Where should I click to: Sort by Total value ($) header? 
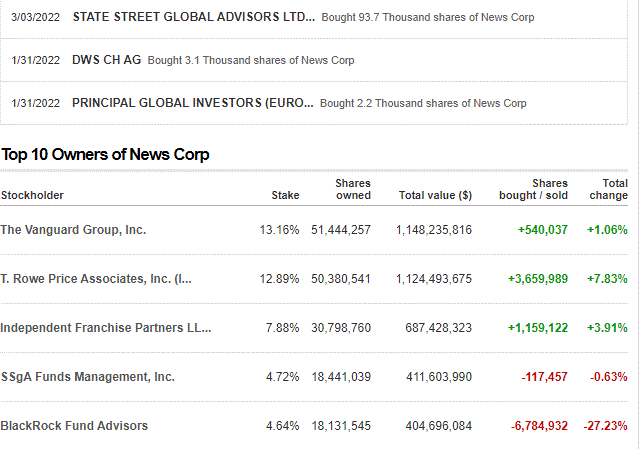(x=435, y=196)
